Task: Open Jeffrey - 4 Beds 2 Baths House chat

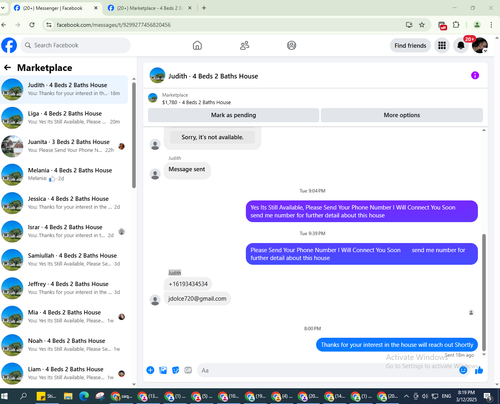Action: [x=64, y=288]
